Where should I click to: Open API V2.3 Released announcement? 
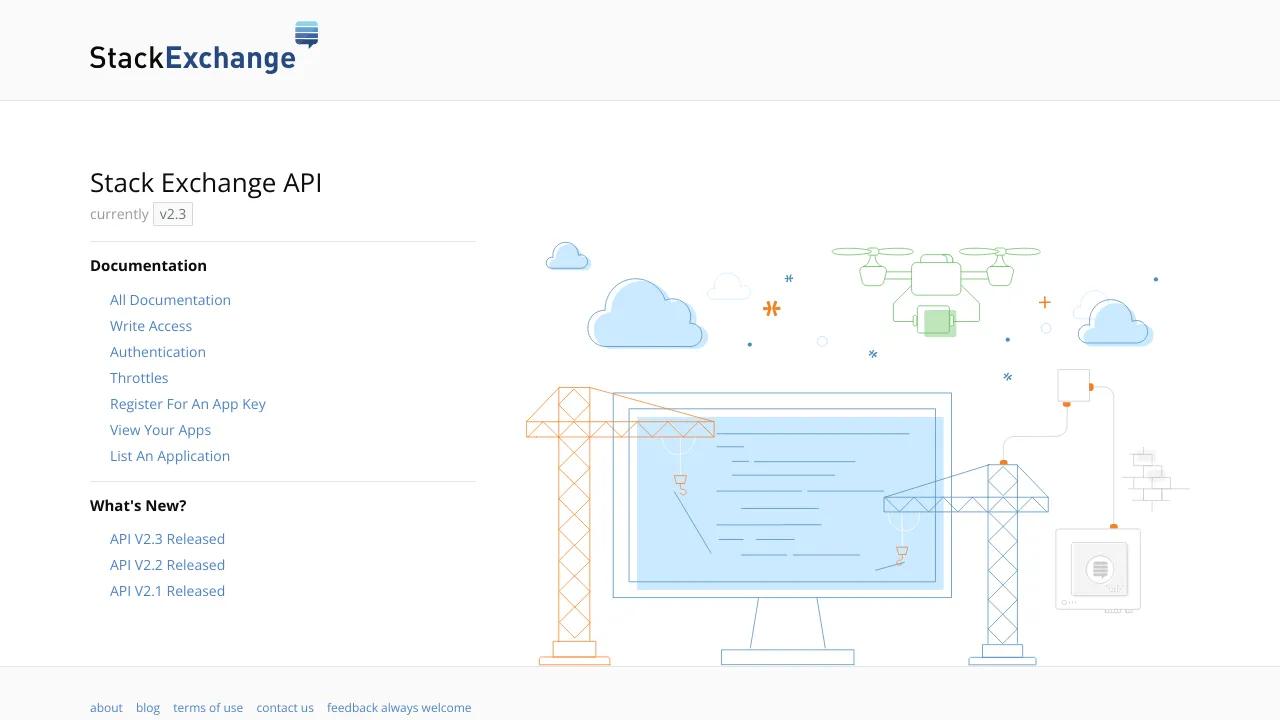[167, 539]
